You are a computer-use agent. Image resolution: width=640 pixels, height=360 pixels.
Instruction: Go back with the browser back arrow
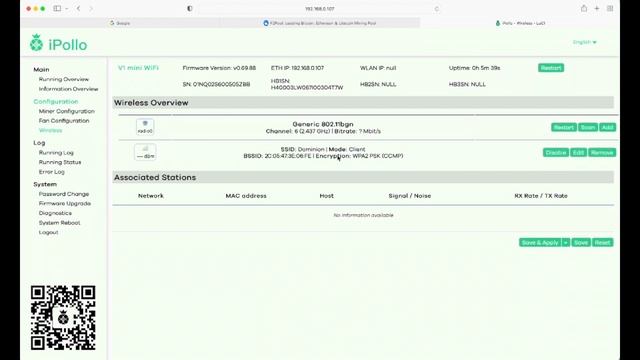coord(78,9)
